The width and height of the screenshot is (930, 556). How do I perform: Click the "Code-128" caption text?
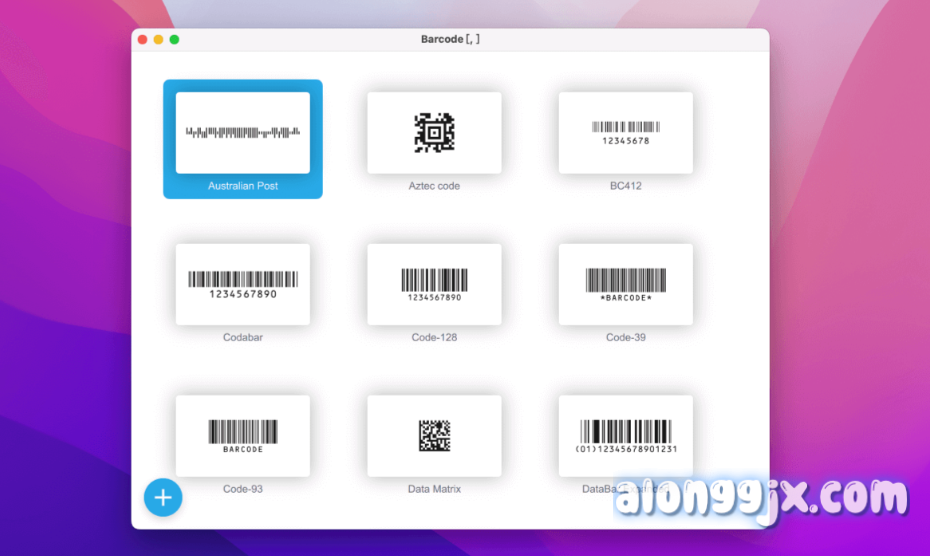(434, 338)
